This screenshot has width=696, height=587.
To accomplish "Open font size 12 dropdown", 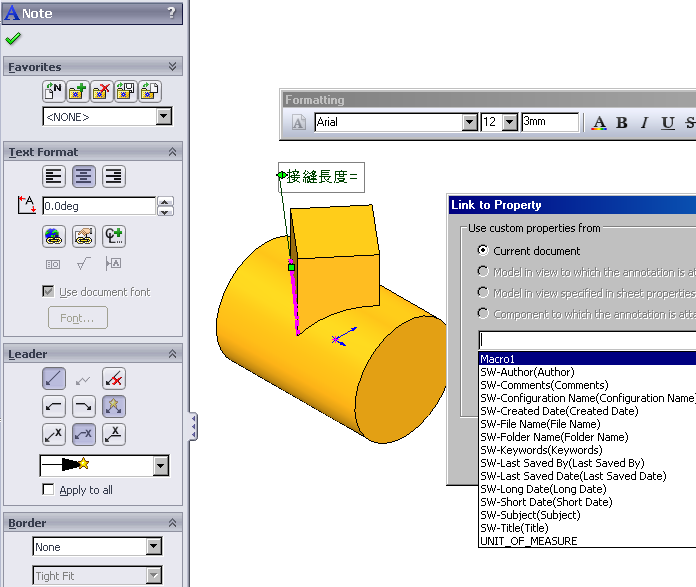I will tap(510, 122).
